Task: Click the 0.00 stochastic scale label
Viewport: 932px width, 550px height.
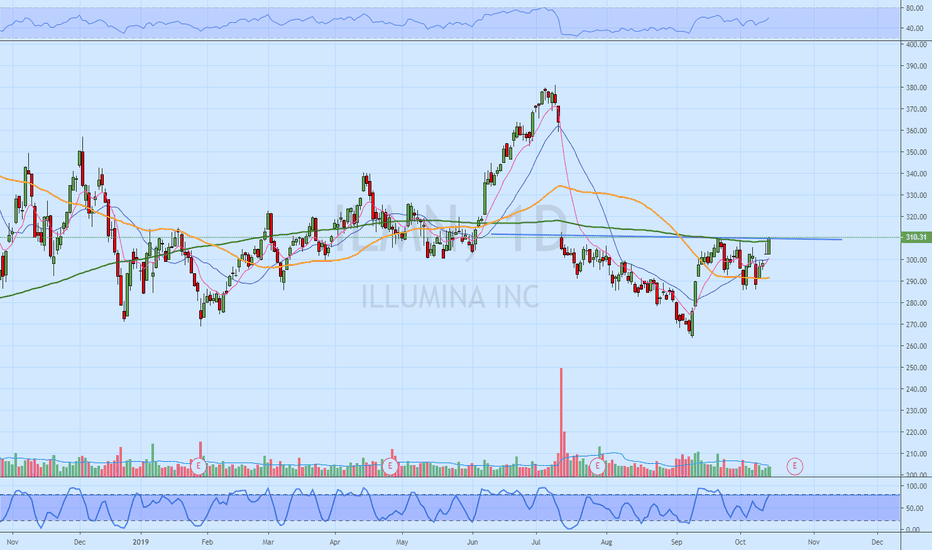Action: [914, 529]
